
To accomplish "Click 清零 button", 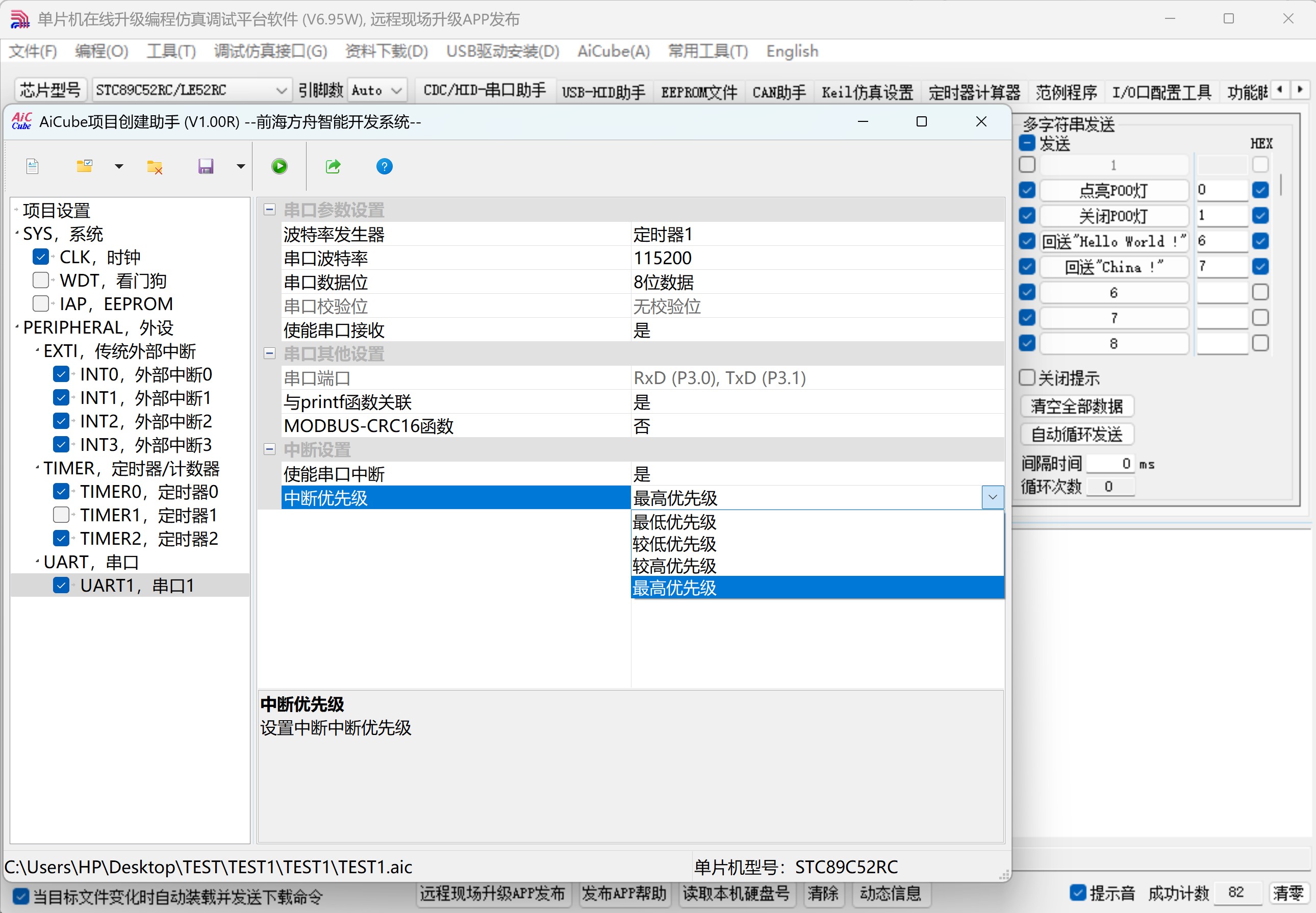I will coord(1288,893).
